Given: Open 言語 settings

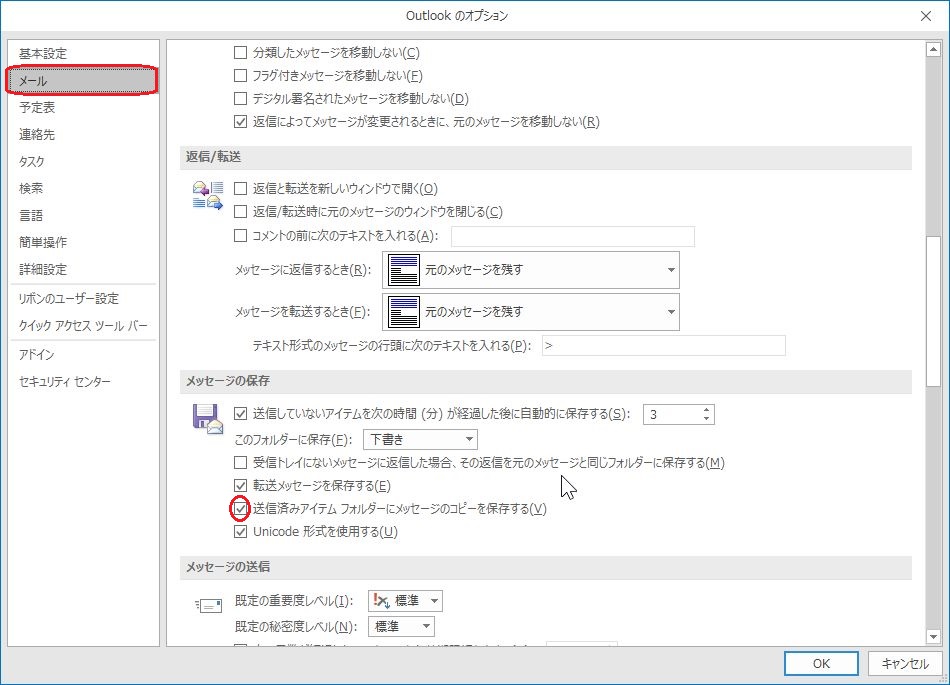Looking at the screenshot, I should (82, 216).
